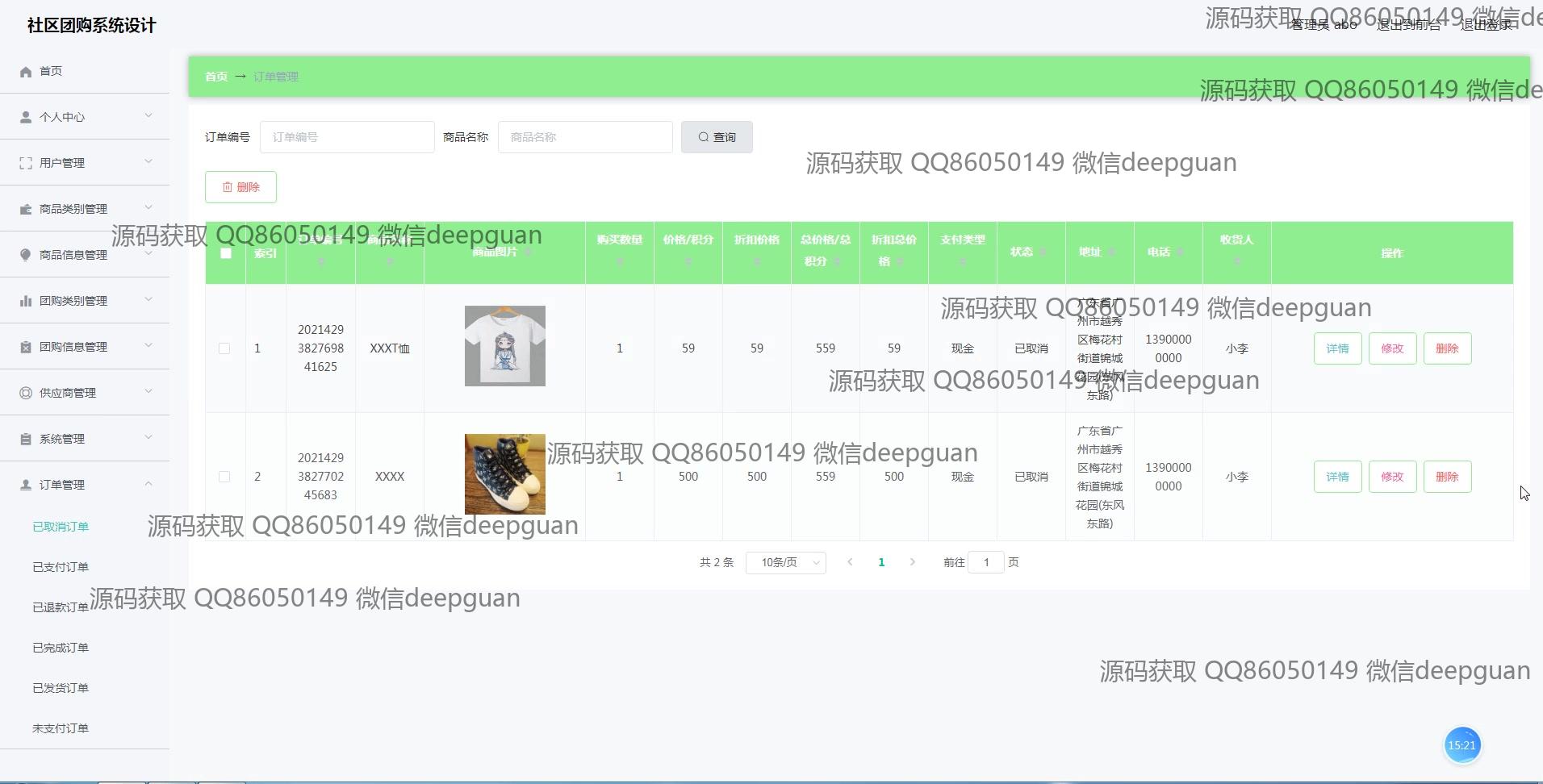1543x784 pixels.
Task: Check the checkbox for XXXT恤 order row
Action: (224, 348)
